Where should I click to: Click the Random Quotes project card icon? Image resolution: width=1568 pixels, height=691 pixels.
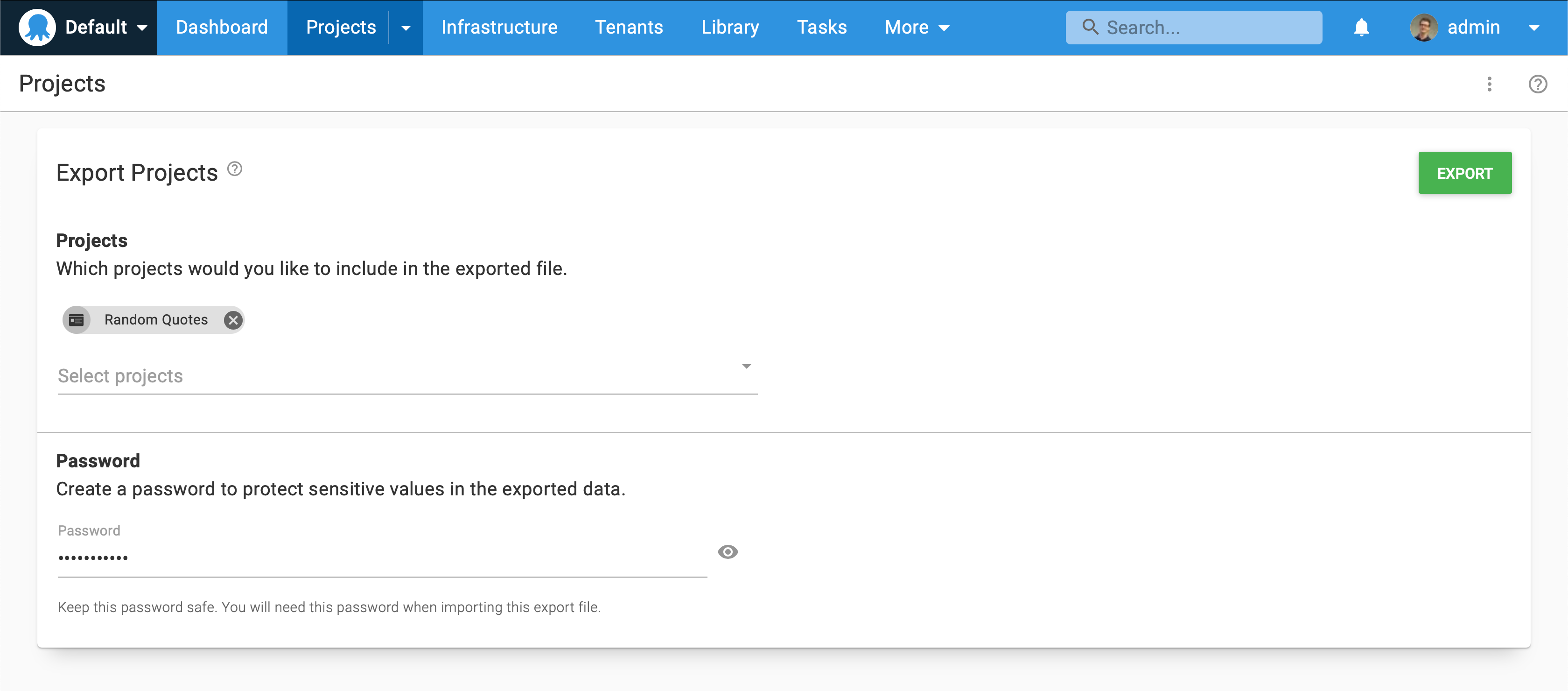(x=77, y=319)
